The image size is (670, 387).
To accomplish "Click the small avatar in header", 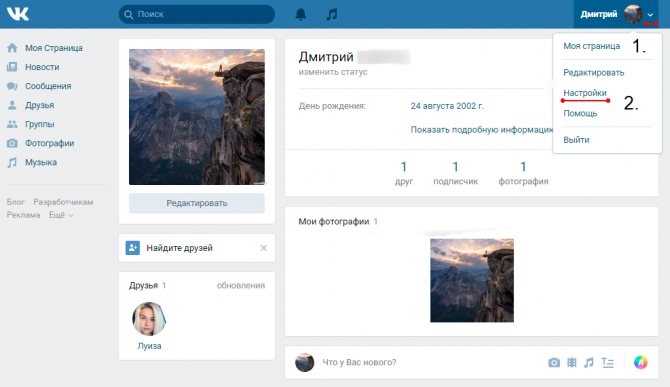I will point(633,15).
